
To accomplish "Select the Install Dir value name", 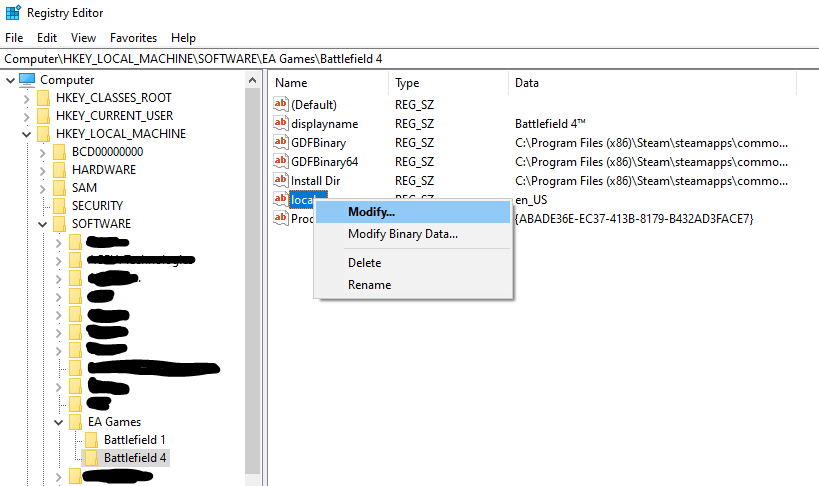I will [315, 181].
